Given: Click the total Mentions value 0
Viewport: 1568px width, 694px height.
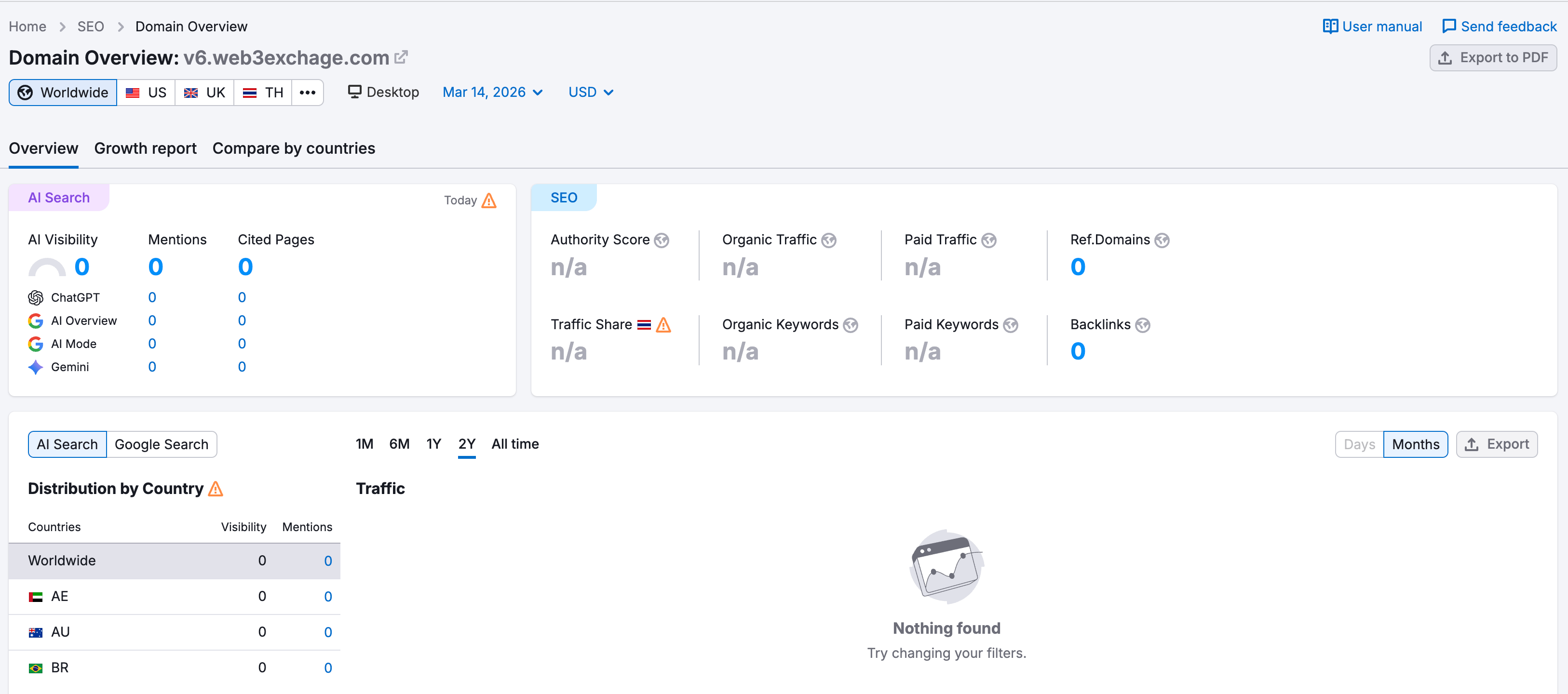Looking at the screenshot, I should click(x=156, y=267).
